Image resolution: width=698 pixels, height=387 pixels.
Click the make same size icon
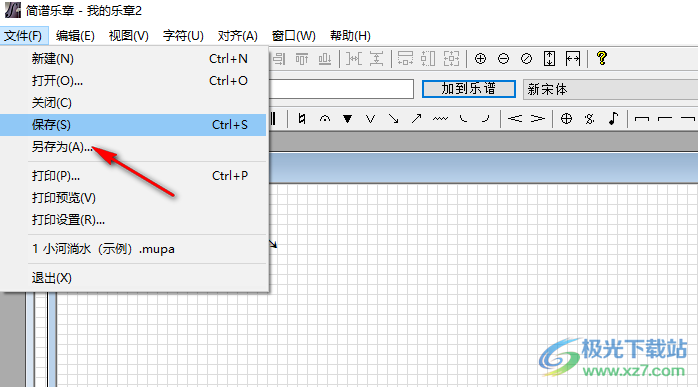(x=451, y=58)
